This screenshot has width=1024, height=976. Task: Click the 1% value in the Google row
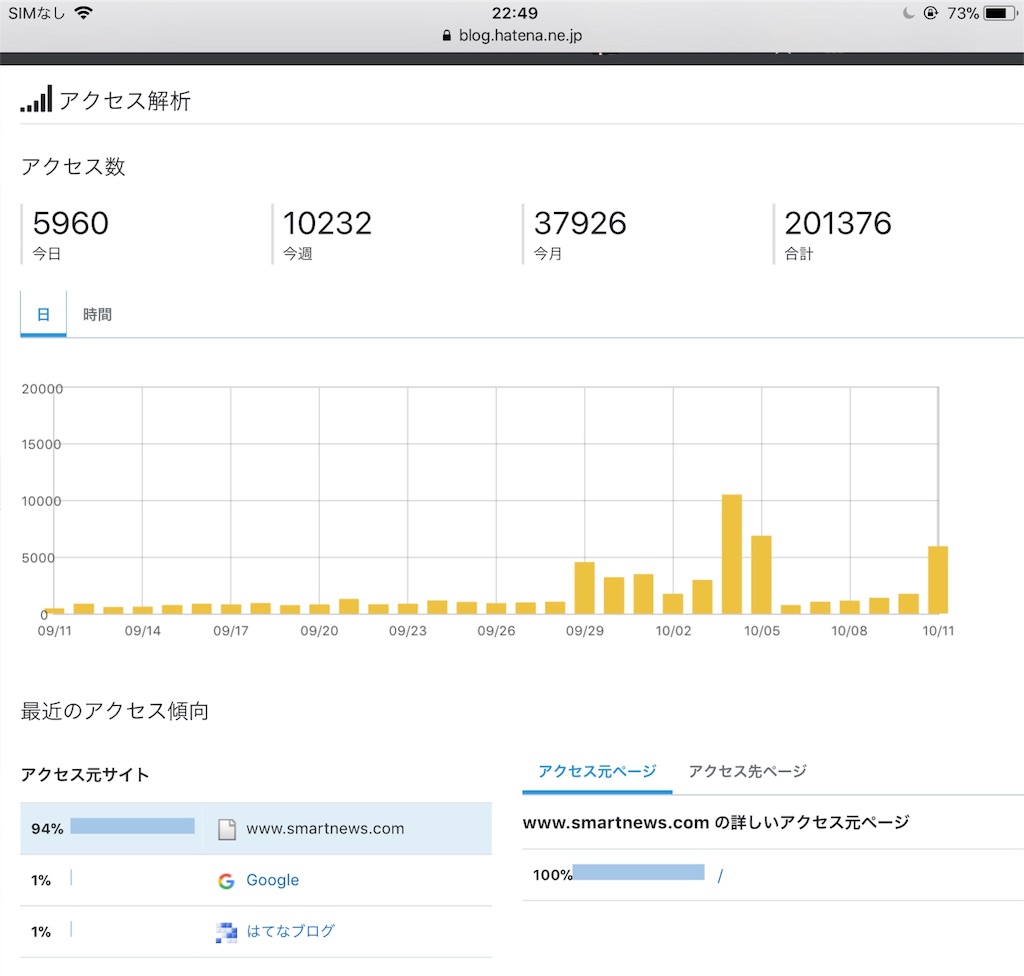coord(40,881)
